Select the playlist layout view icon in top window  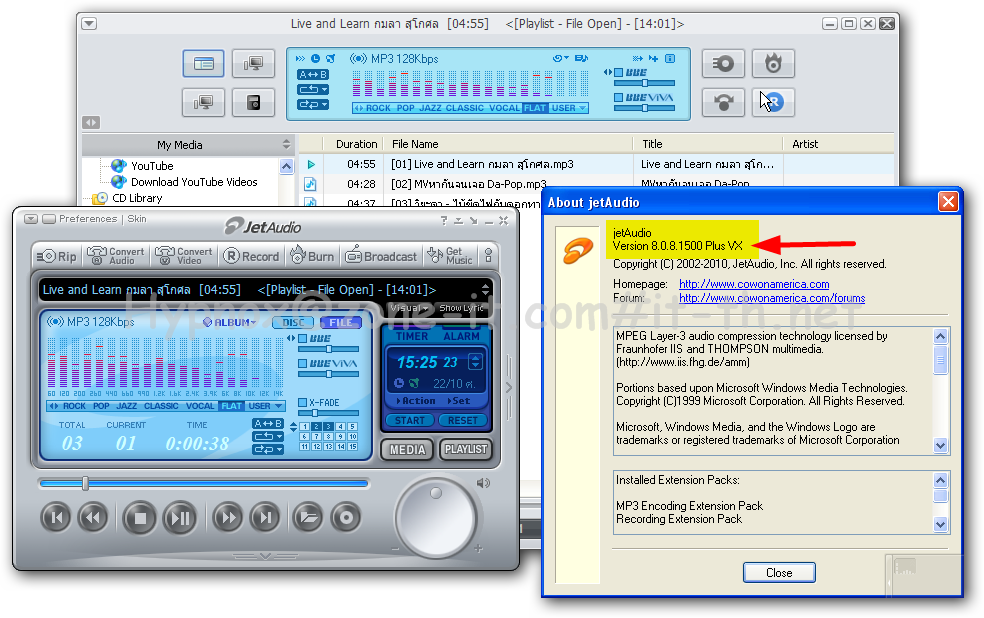coord(203,63)
